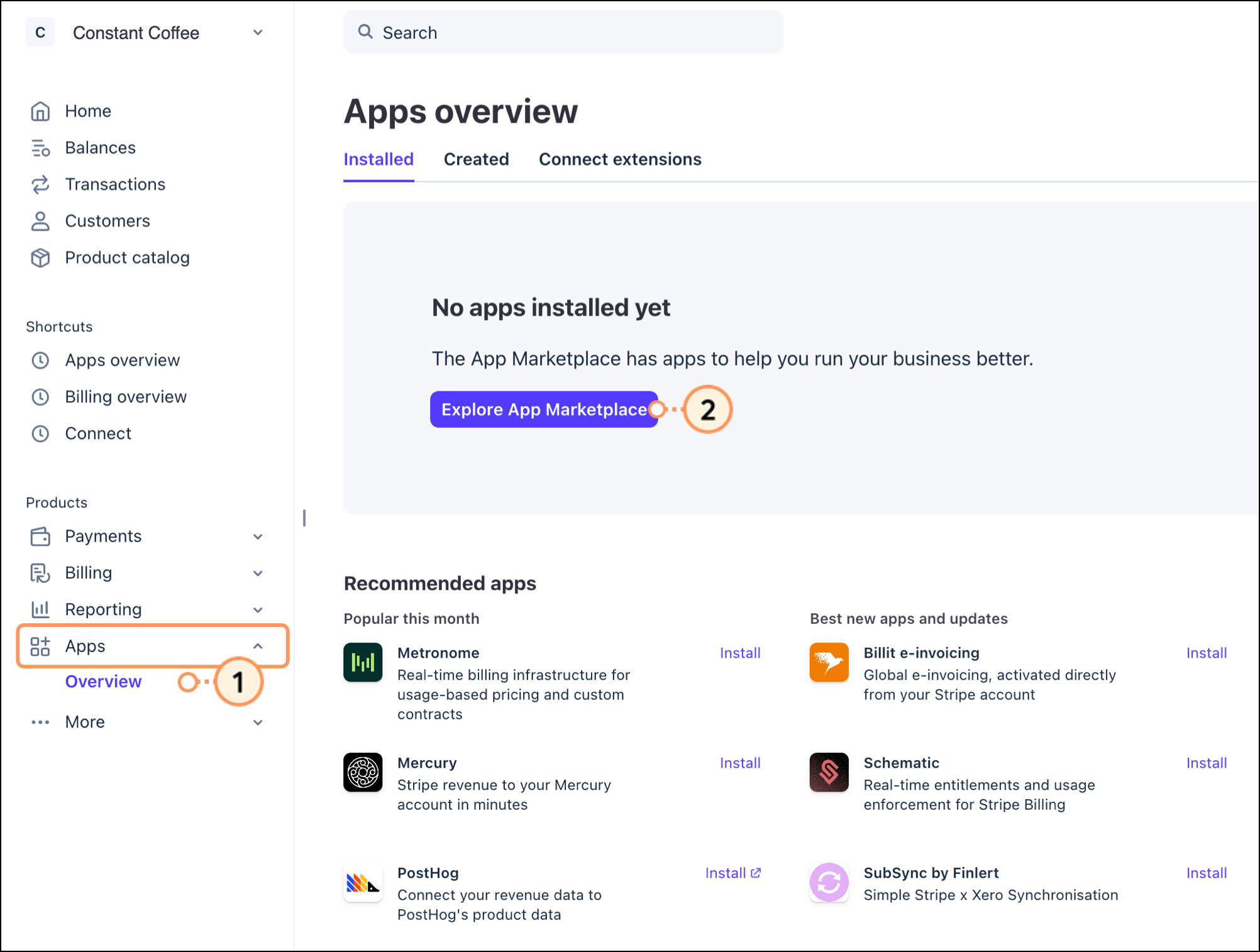Switch to the Created tab
The width and height of the screenshot is (1260, 952).
(x=476, y=160)
